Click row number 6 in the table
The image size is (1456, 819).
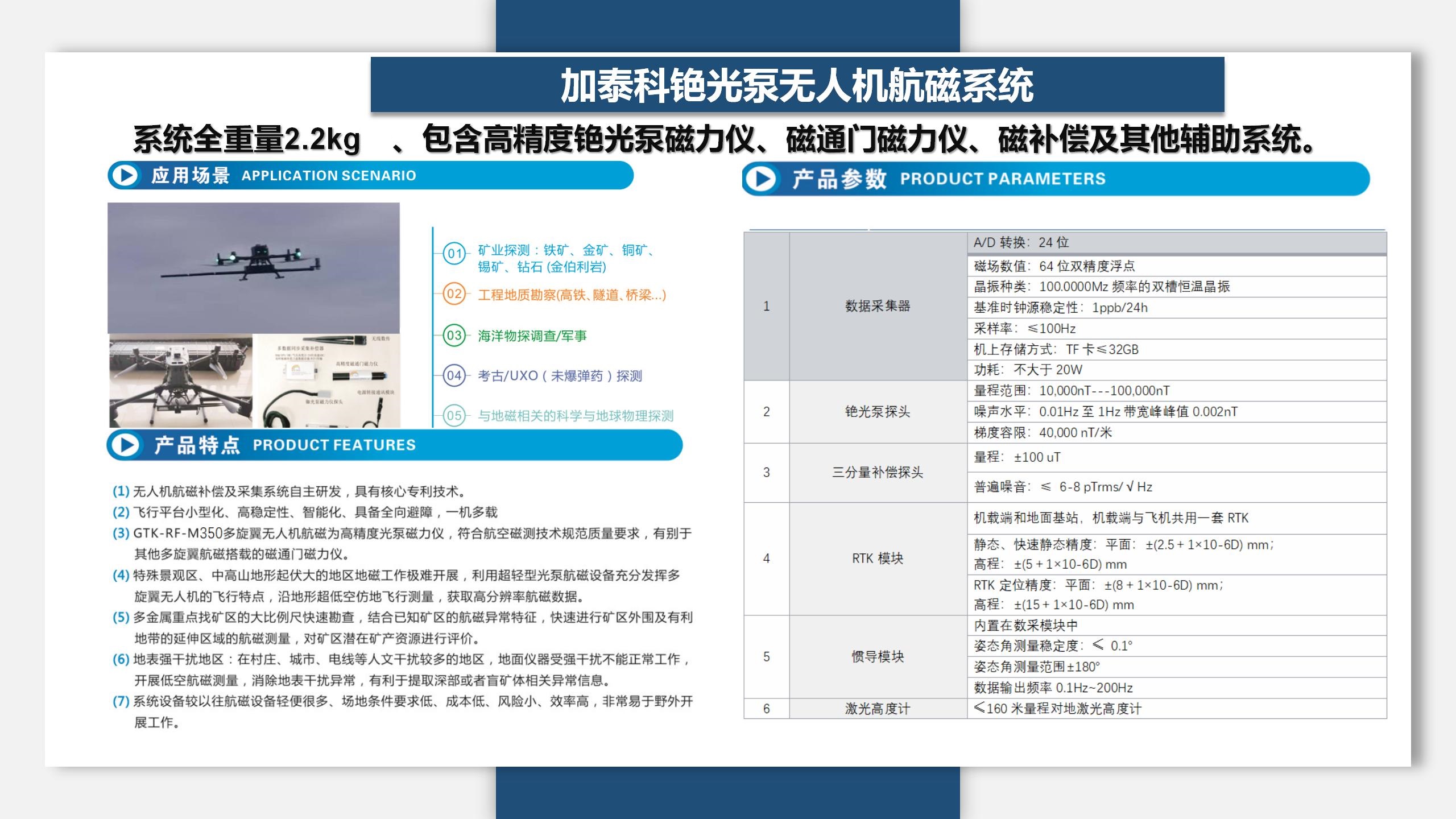tap(767, 709)
